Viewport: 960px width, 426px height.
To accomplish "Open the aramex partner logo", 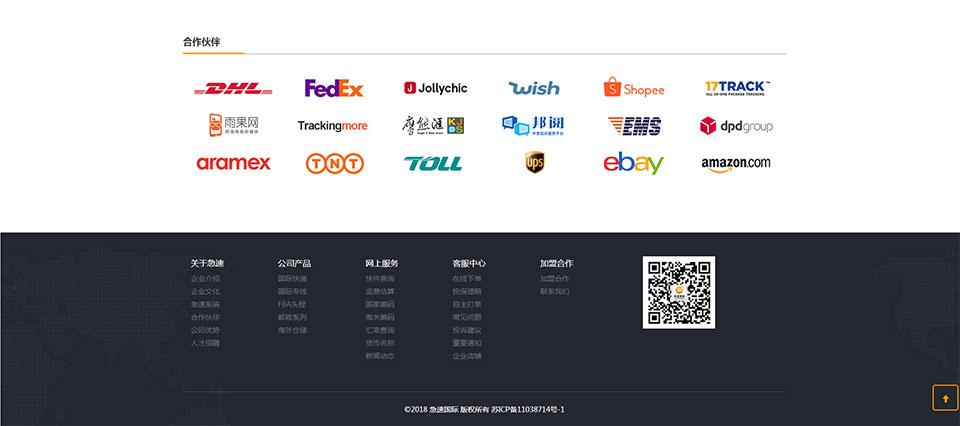I will pyautogui.click(x=233, y=163).
